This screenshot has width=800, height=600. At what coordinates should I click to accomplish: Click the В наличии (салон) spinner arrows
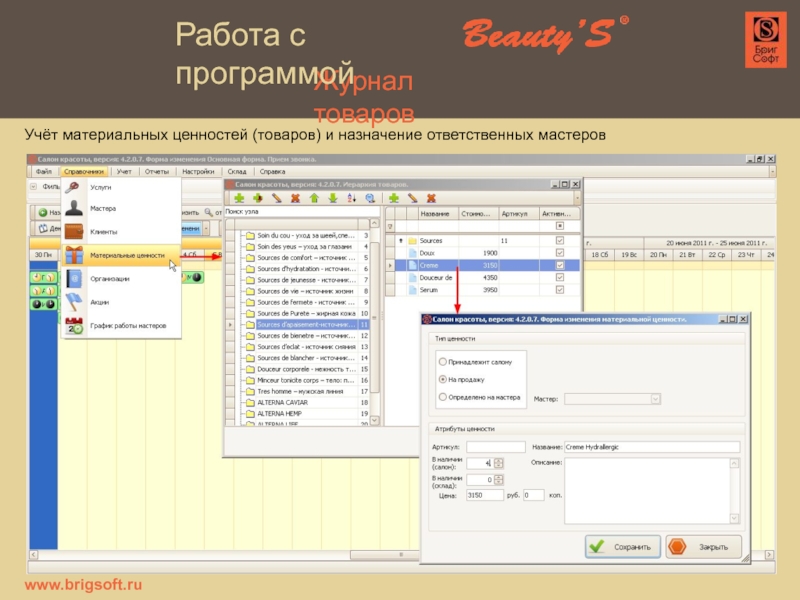click(x=498, y=463)
